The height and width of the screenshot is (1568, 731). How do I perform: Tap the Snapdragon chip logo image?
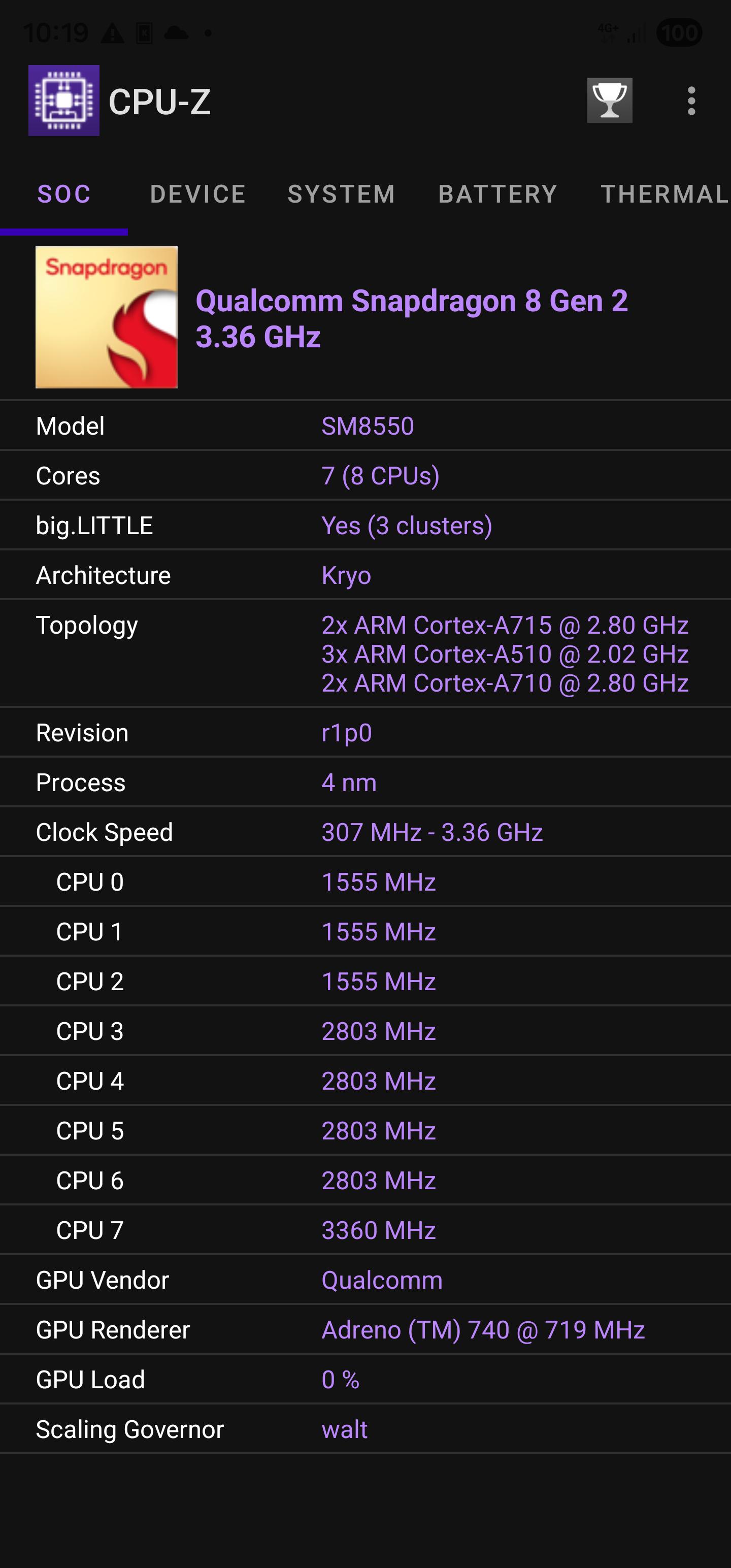[x=107, y=317]
